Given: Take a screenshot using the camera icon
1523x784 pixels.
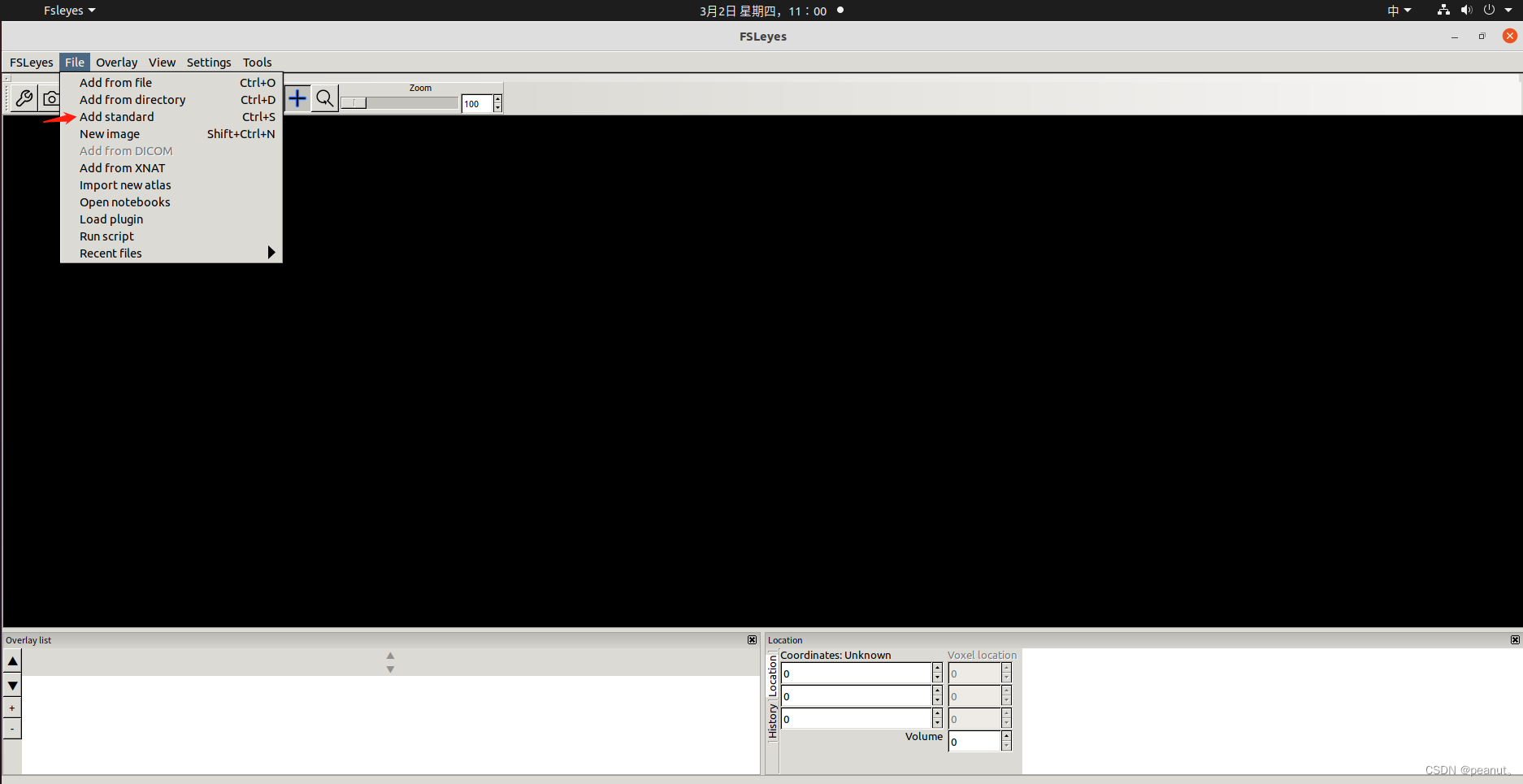Looking at the screenshot, I should click(51, 97).
